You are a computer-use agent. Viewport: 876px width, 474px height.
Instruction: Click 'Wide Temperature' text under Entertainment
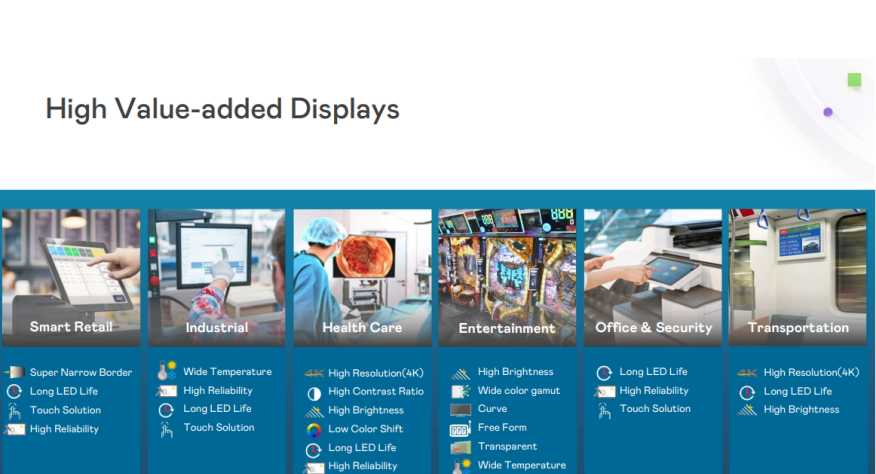coord(522,465)
